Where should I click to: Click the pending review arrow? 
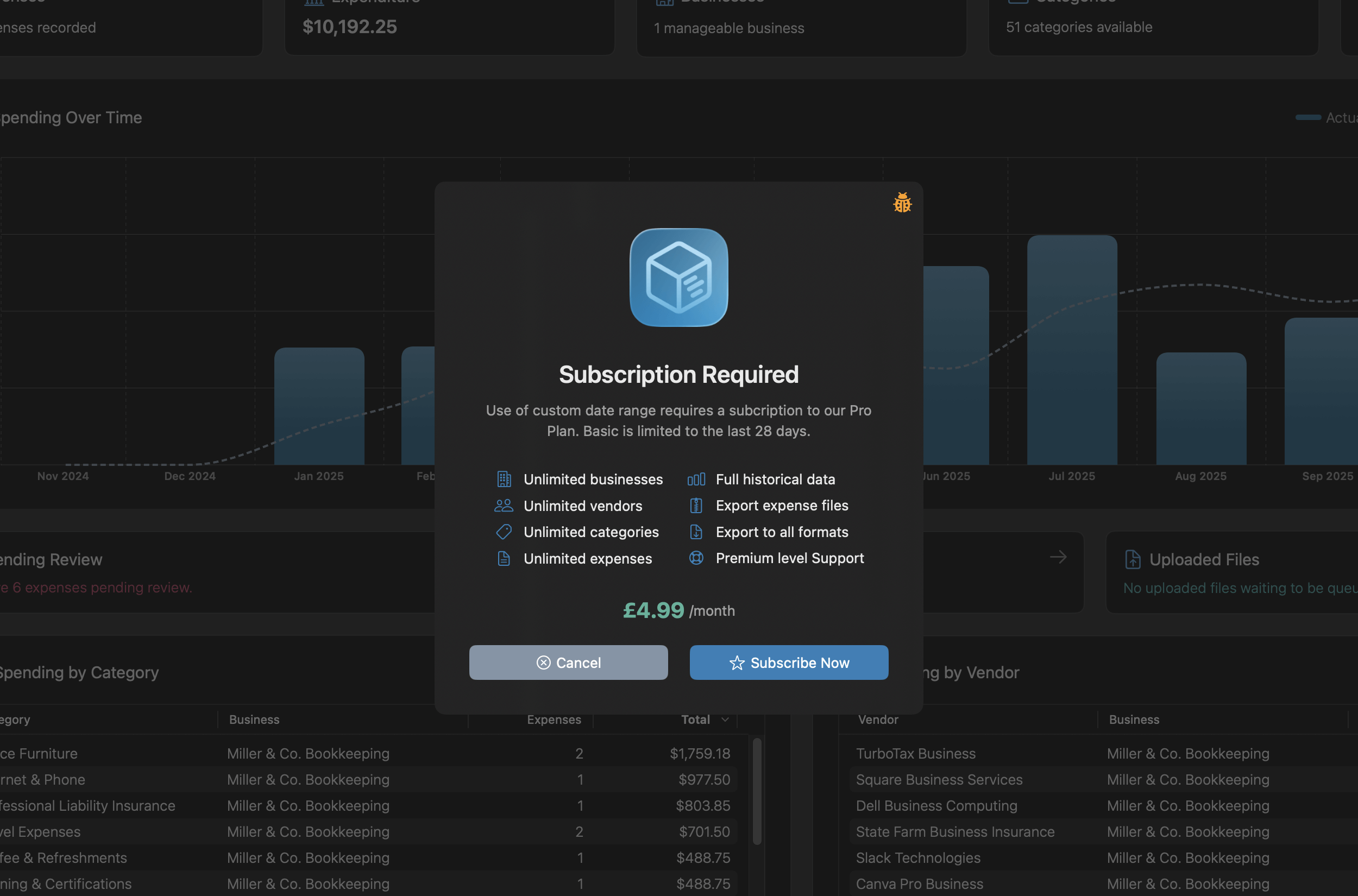pyautogui.click(x=1058, y=557)
